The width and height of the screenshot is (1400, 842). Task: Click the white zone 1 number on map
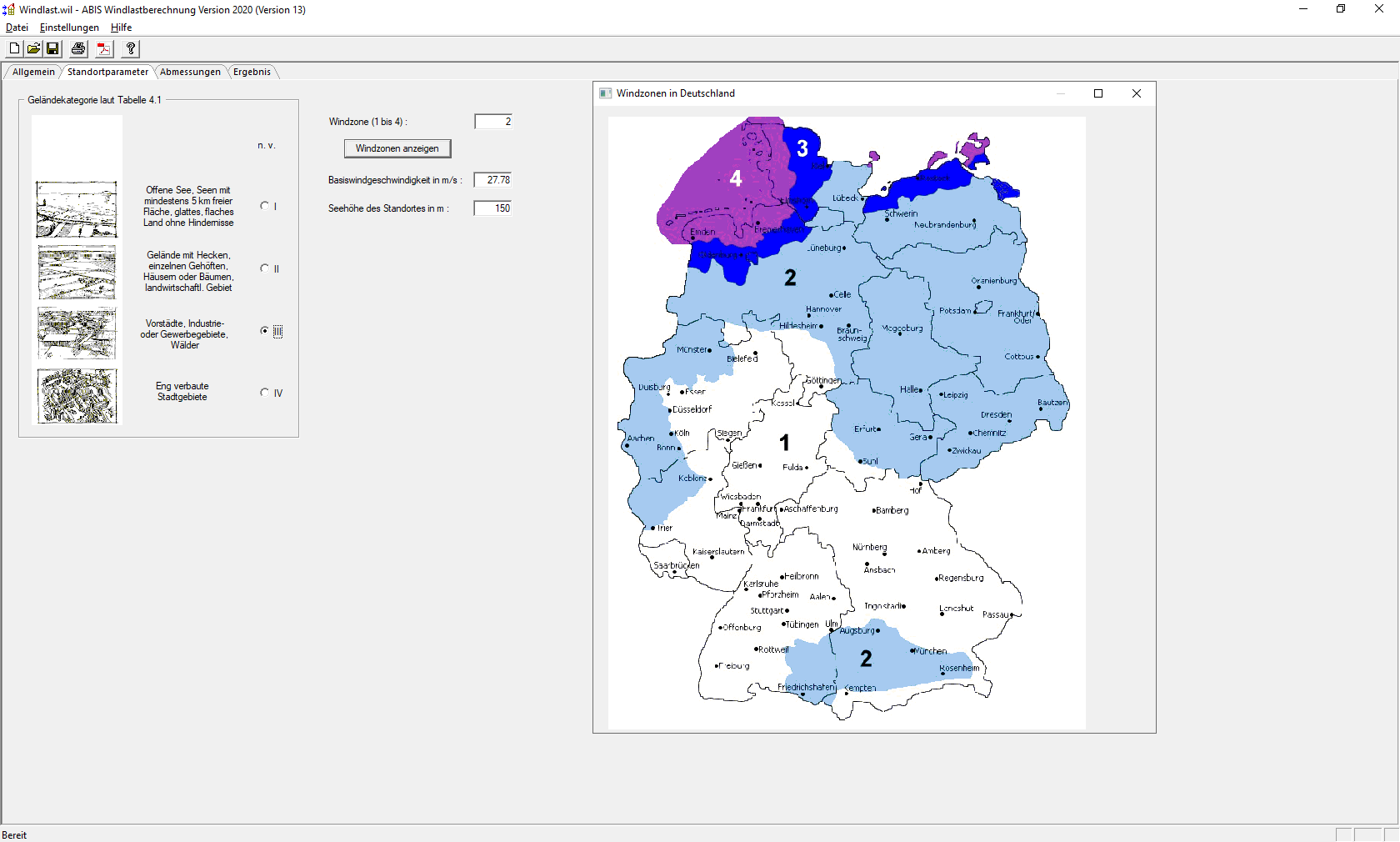784,443
